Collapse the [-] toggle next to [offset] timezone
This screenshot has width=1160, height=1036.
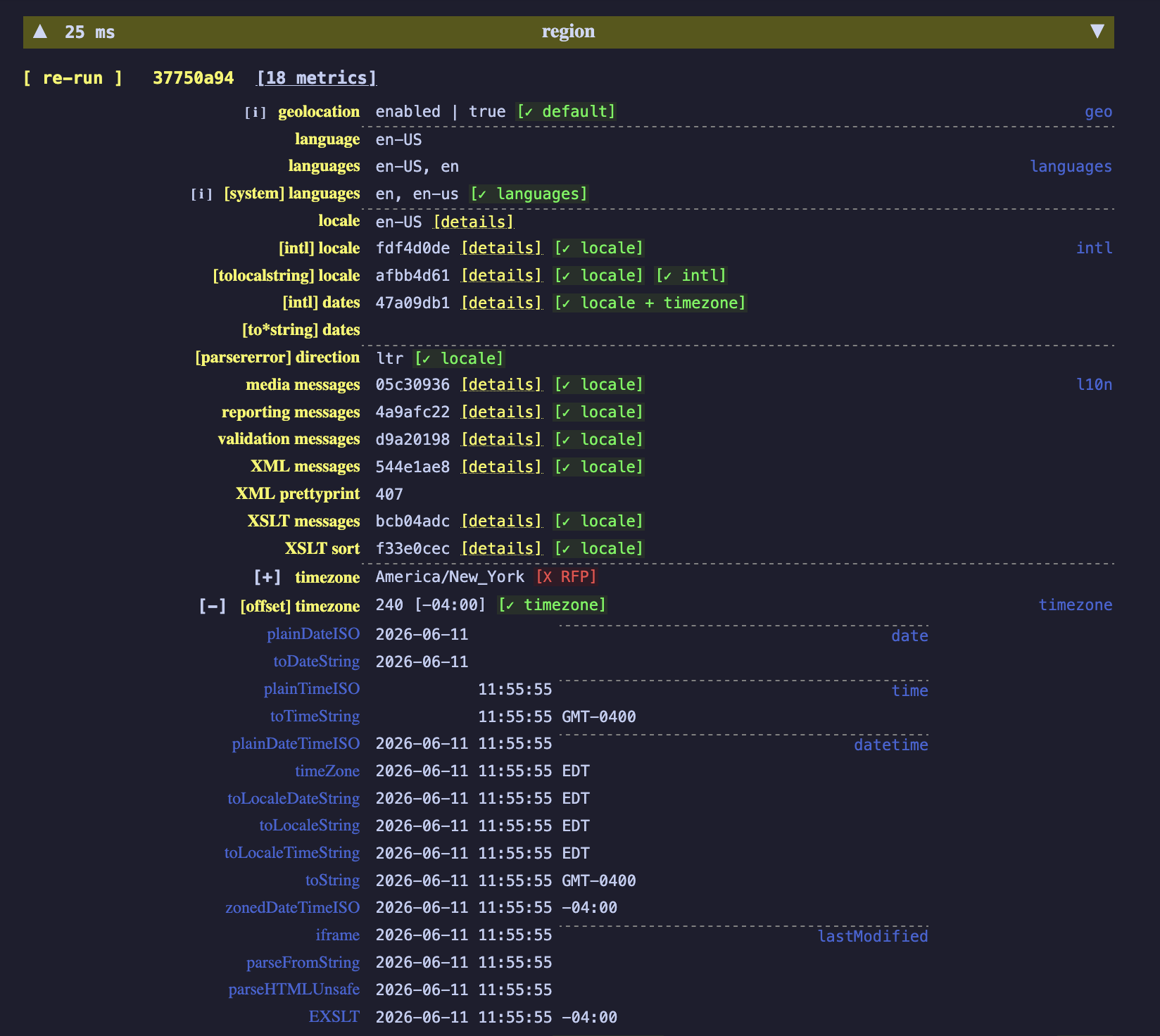click(213, 606)
